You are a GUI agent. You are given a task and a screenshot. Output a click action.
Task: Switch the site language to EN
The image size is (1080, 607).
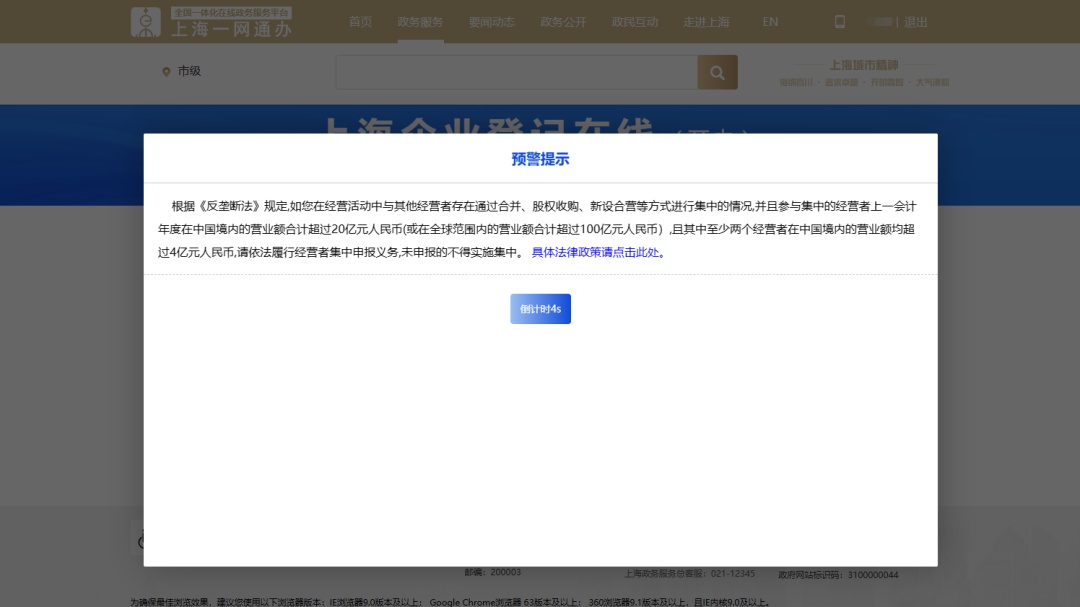[769, 21]
